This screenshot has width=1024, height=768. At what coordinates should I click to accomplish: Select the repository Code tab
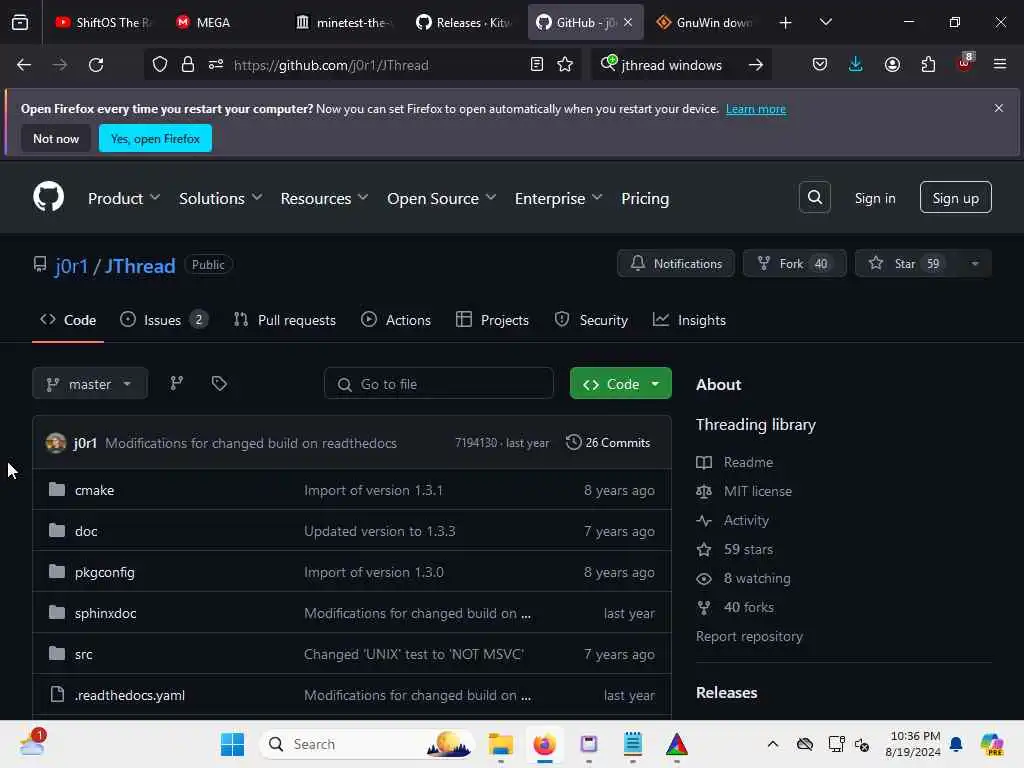68,320
